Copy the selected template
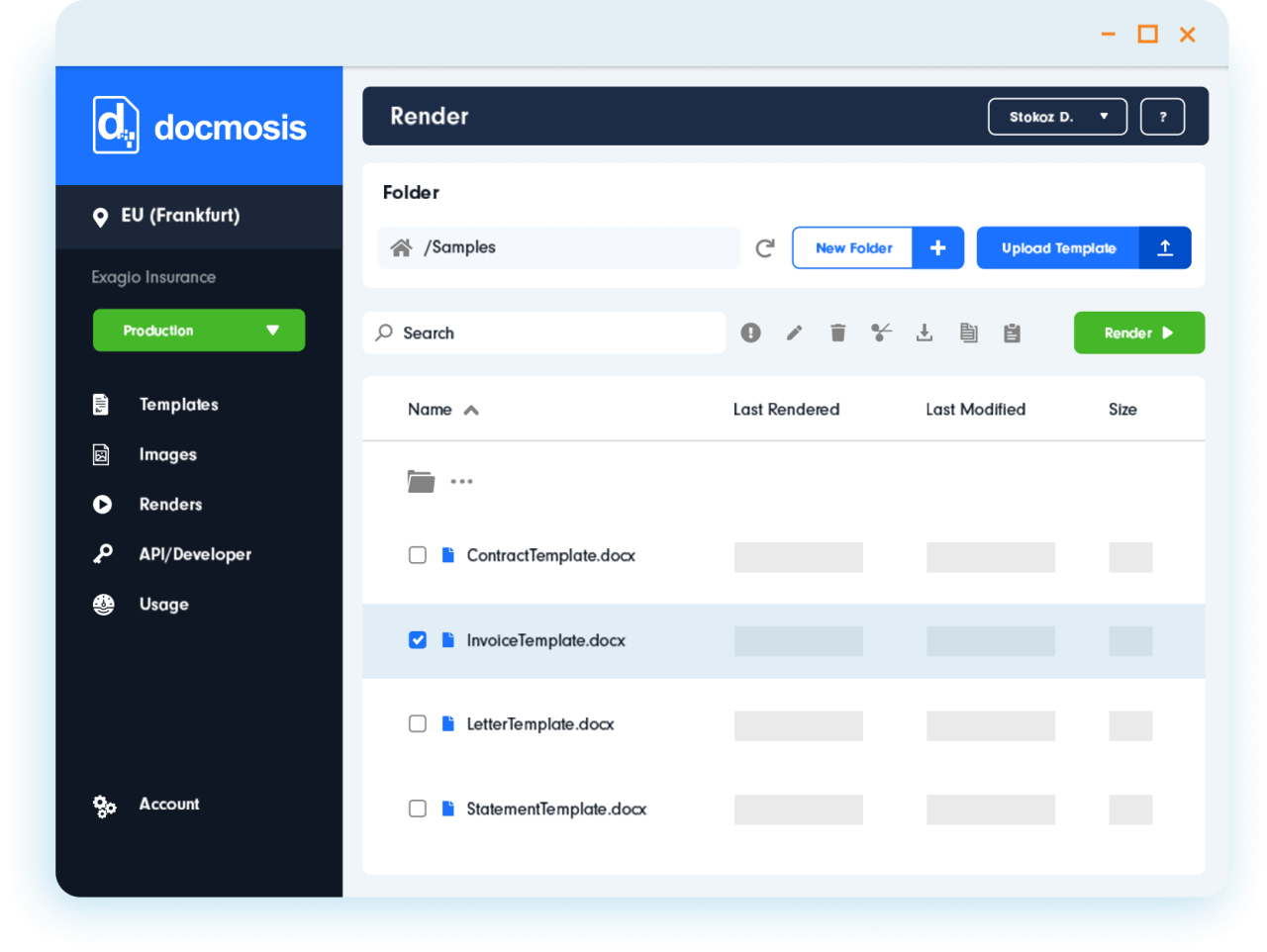 pyautogui.click(x=968, y=333)
